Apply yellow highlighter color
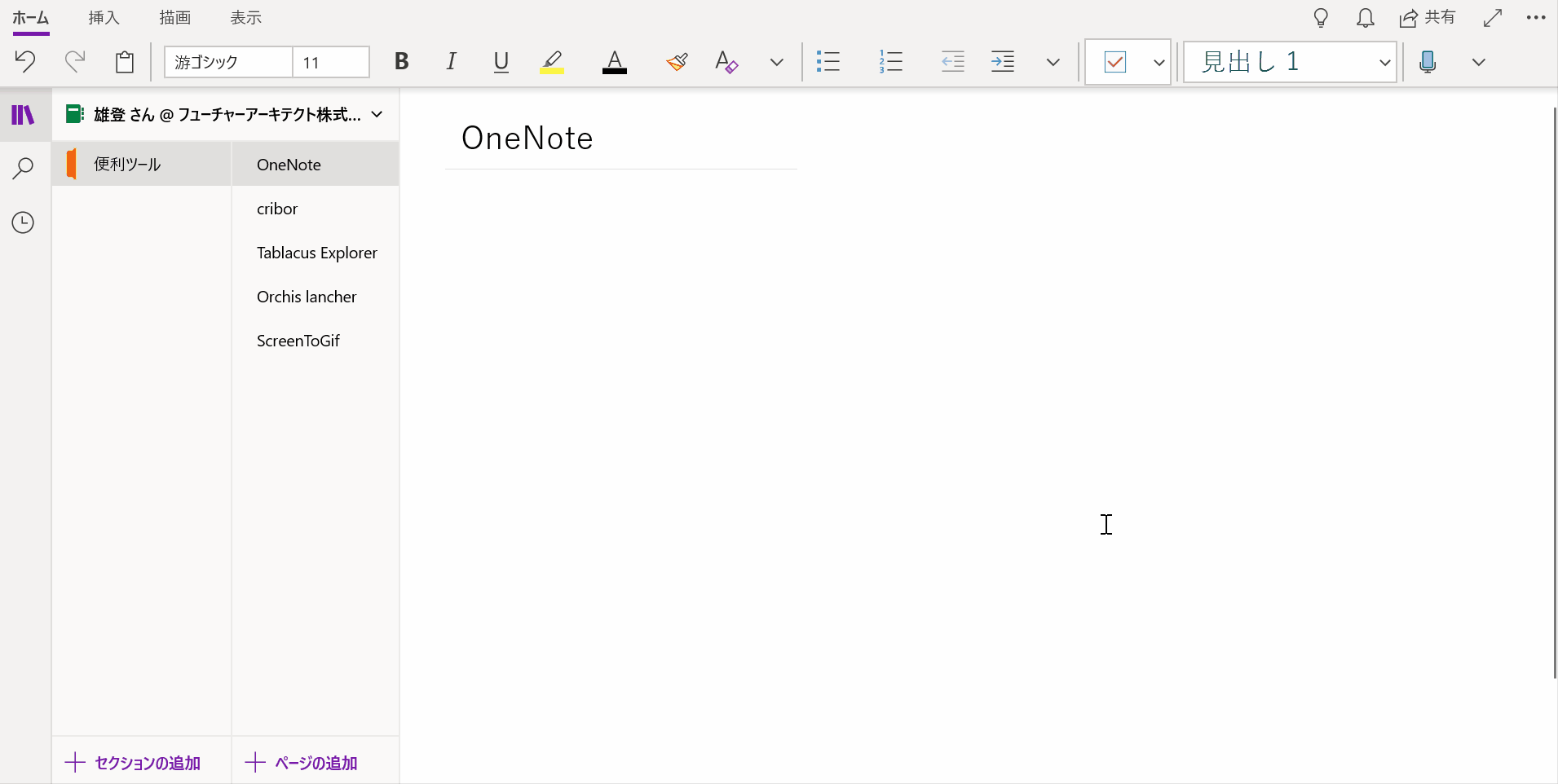This screenshot has width=1558, height=784. click(552, 62)
